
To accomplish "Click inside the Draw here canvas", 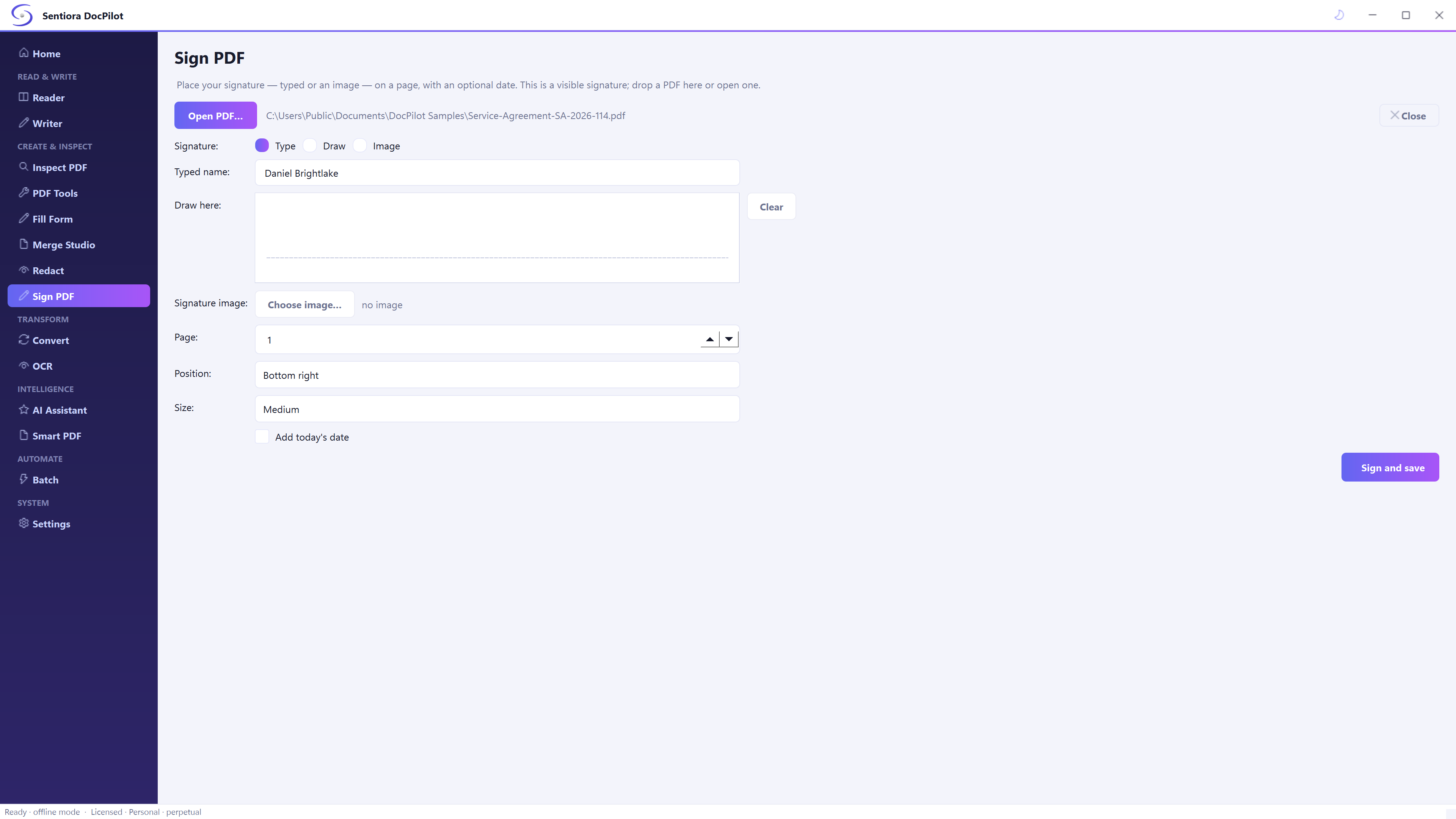I will 497,237.
